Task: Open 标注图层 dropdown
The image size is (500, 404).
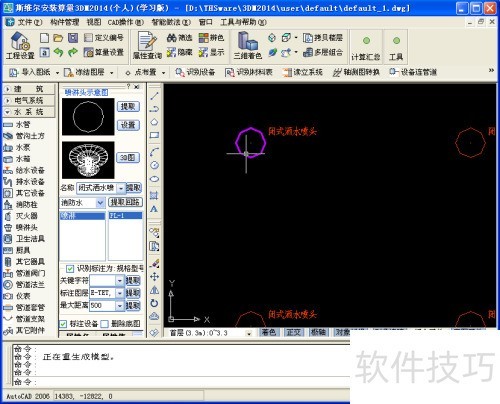Action: [120, 293]
